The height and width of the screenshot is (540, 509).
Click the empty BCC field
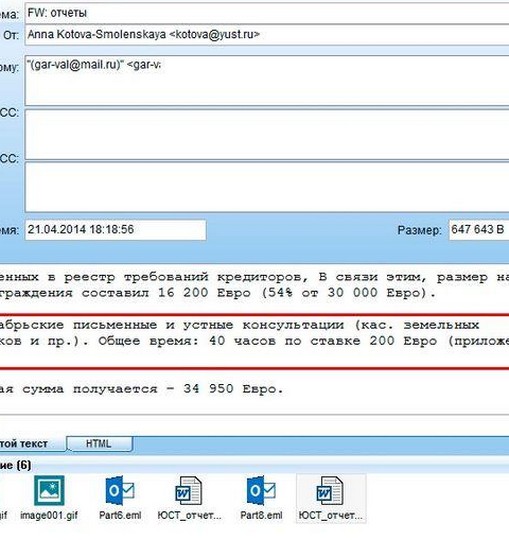tap(267, 187)
